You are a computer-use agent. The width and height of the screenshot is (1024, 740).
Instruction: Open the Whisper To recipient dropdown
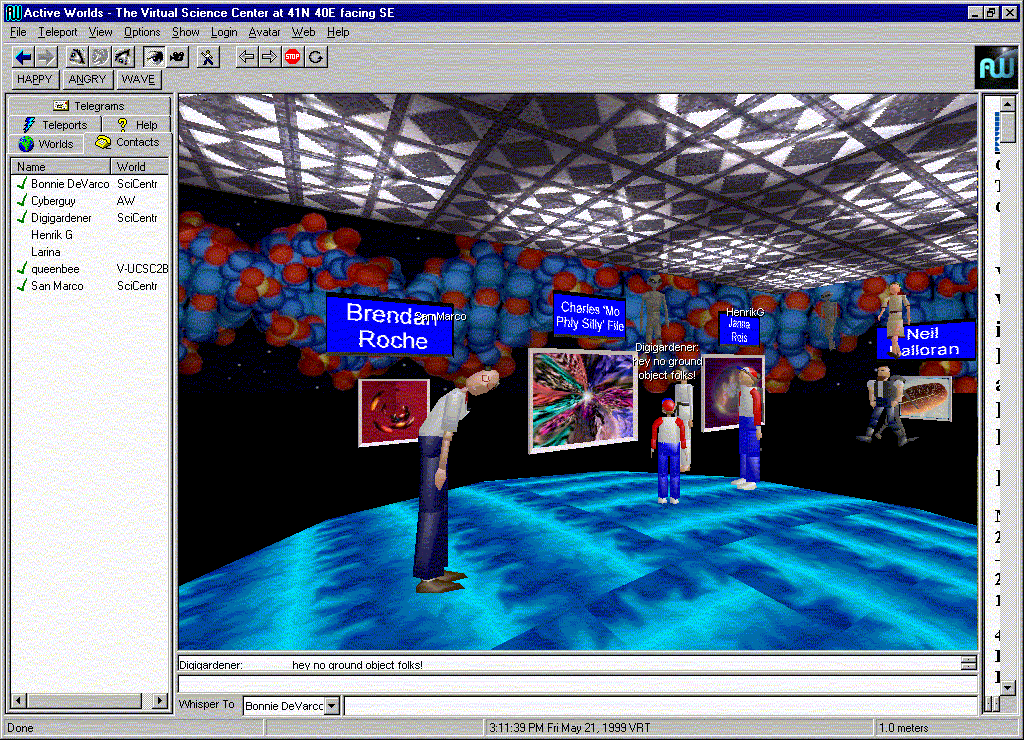[332, 705]
